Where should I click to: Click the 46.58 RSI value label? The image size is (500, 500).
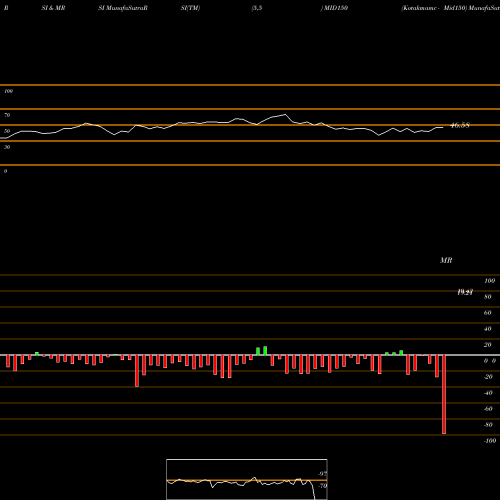click(460, 125)
